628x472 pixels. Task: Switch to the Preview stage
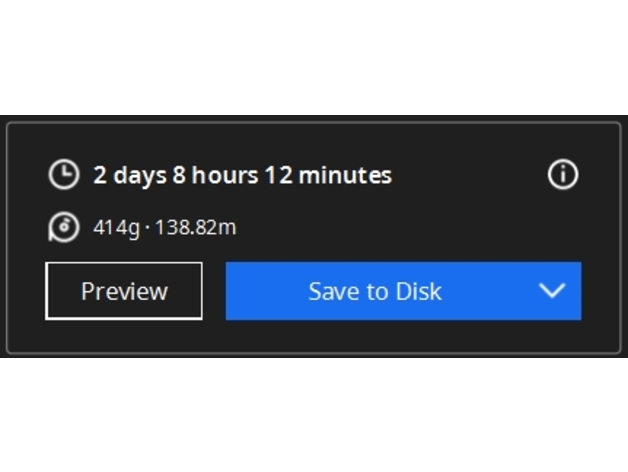(124, 291)
